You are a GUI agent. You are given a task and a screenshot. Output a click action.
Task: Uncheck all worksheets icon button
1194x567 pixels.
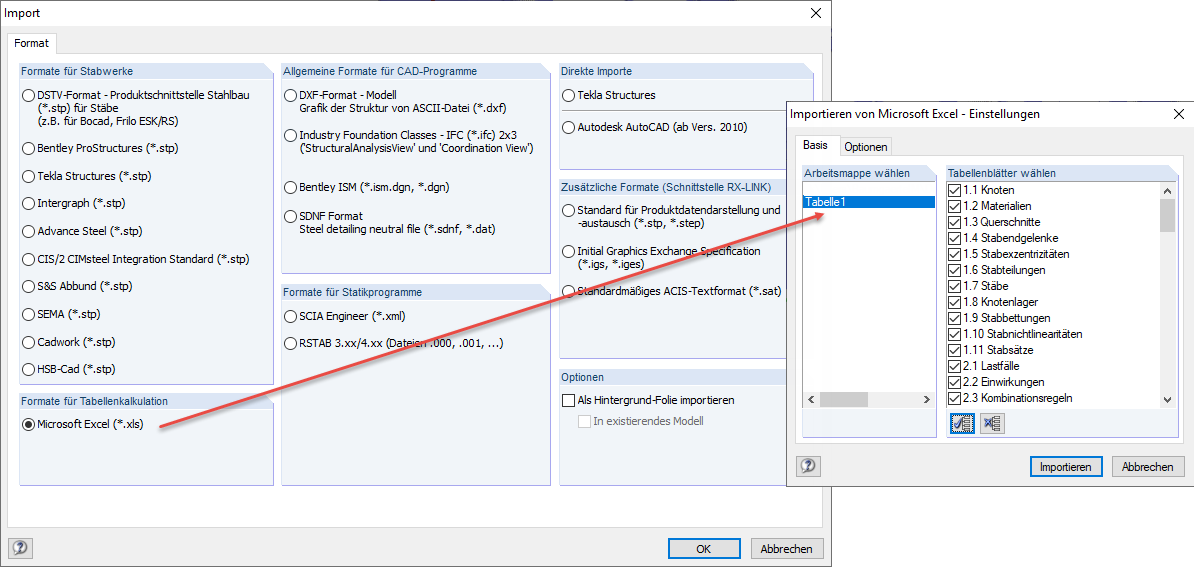pyautogui.click(x=992, y=424)
